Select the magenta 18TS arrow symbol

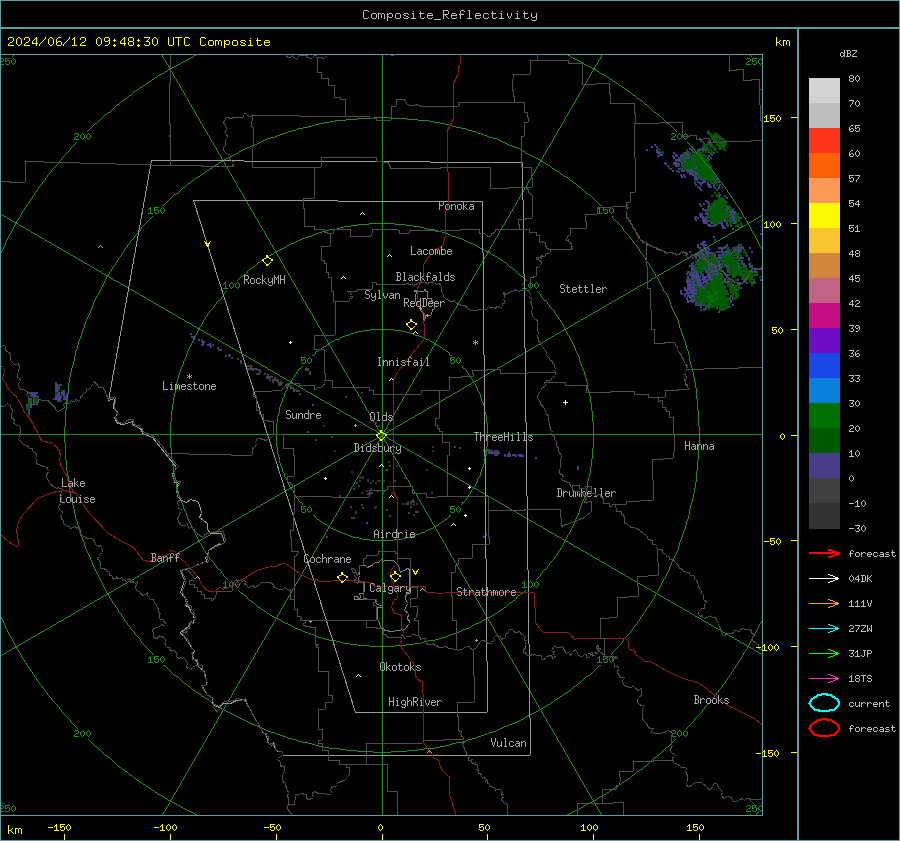coord(824,679)
